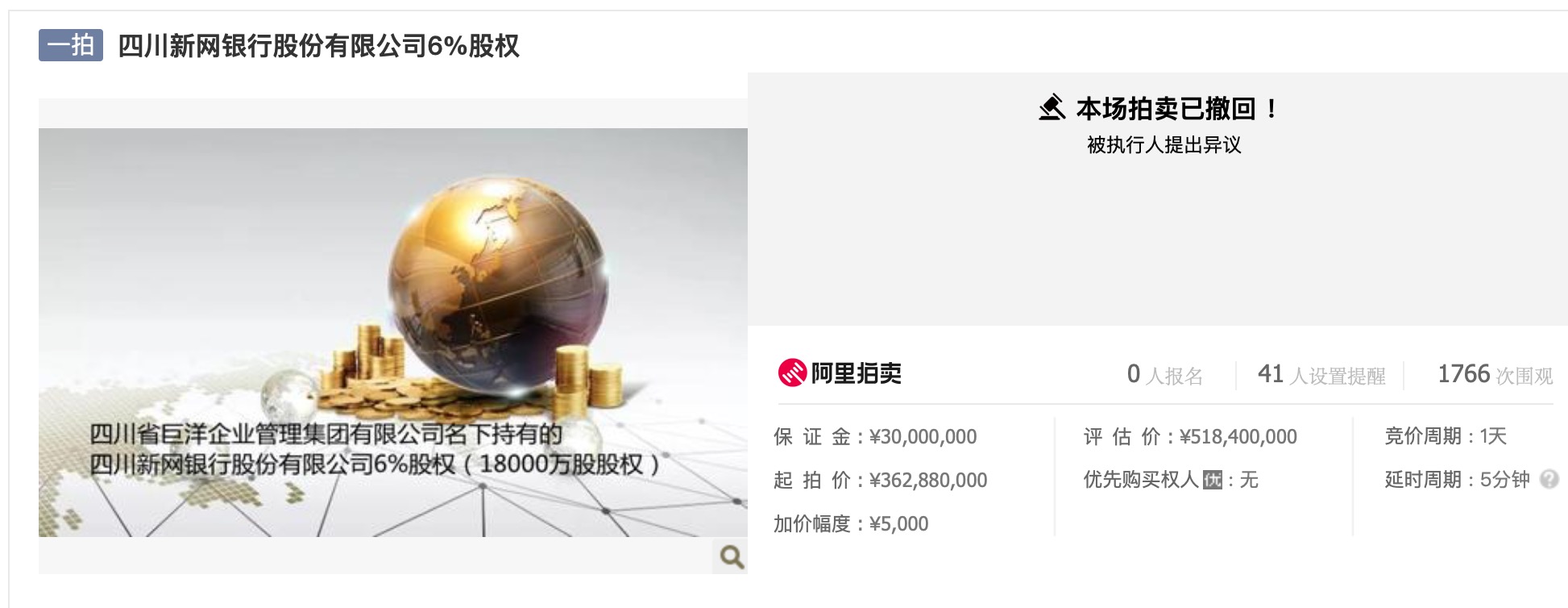This screenshot has width=1568, height=608.
Task: Click the 41 人设置提醒 counter
Action: (1321, 375)
